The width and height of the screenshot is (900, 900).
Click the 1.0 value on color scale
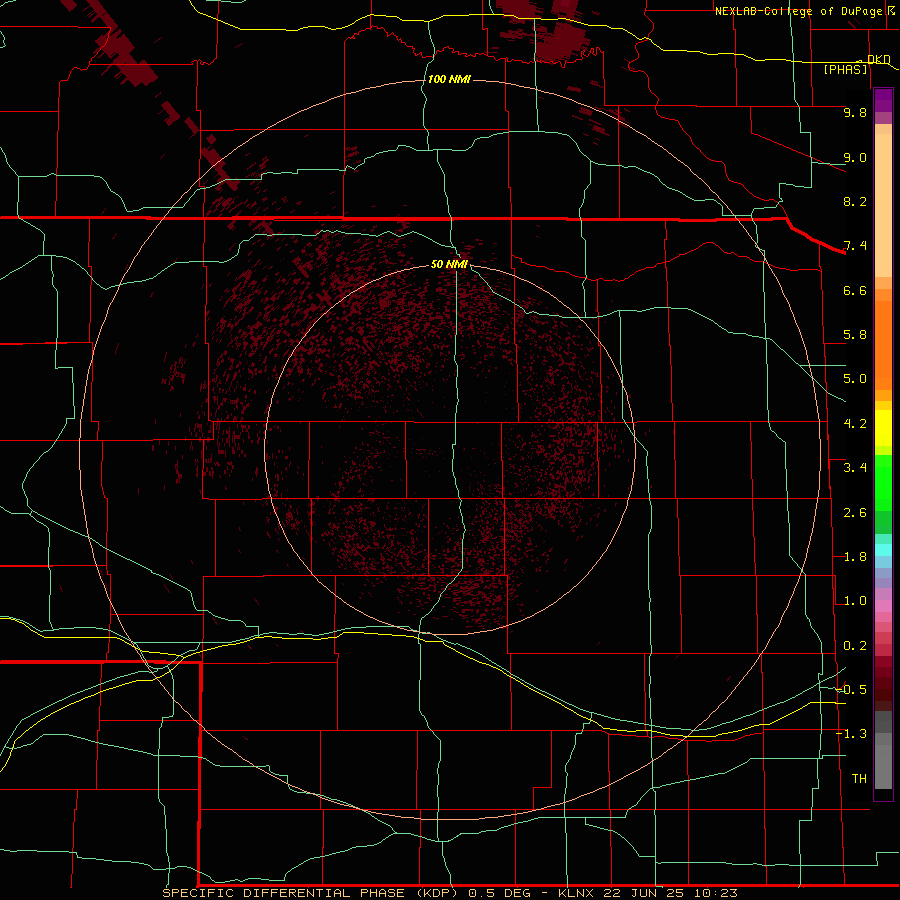click(855, 601)
